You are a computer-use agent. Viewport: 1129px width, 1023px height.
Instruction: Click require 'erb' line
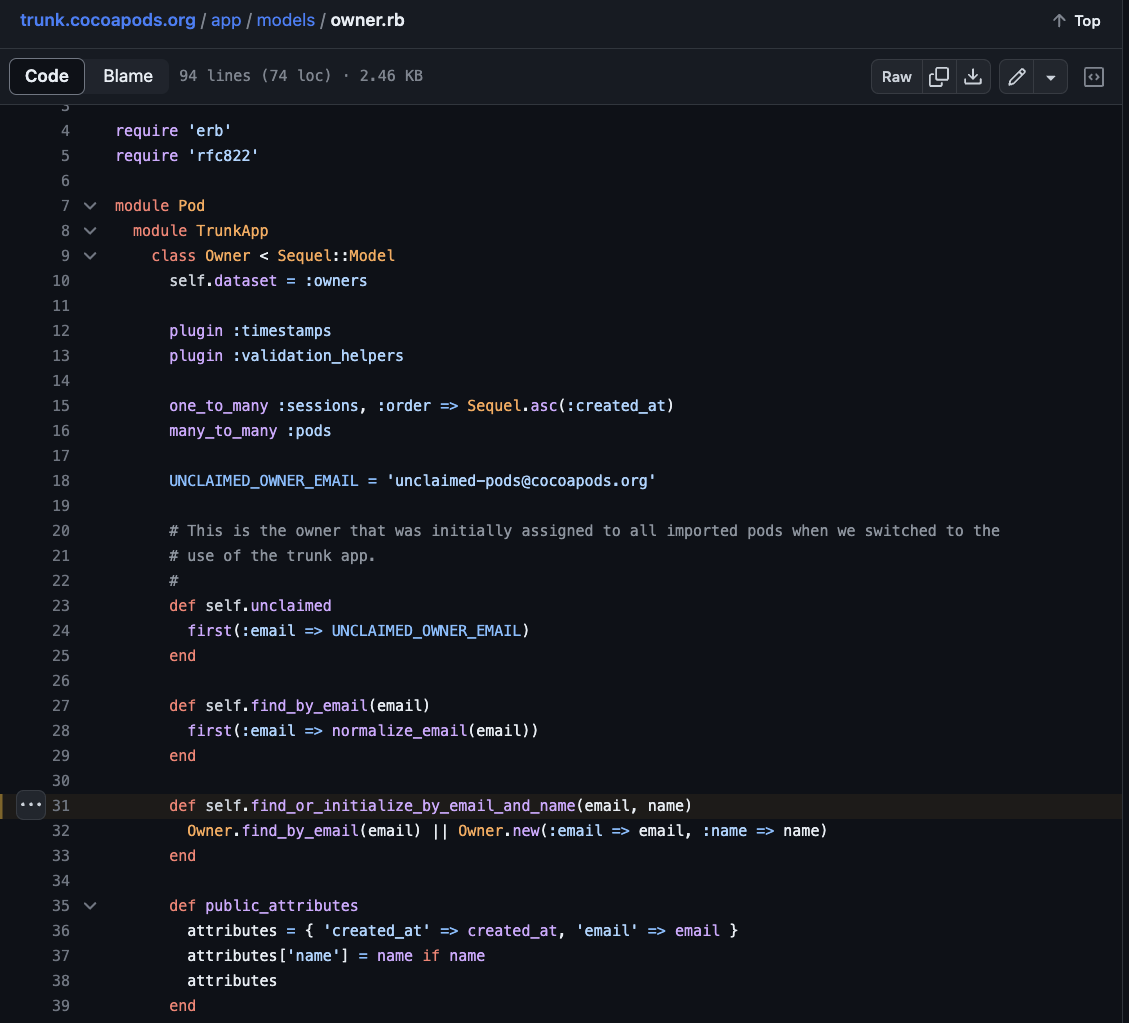(x=174, y=131)
